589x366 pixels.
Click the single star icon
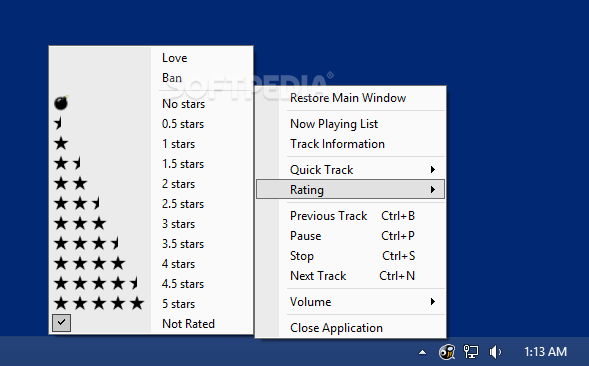61,143
